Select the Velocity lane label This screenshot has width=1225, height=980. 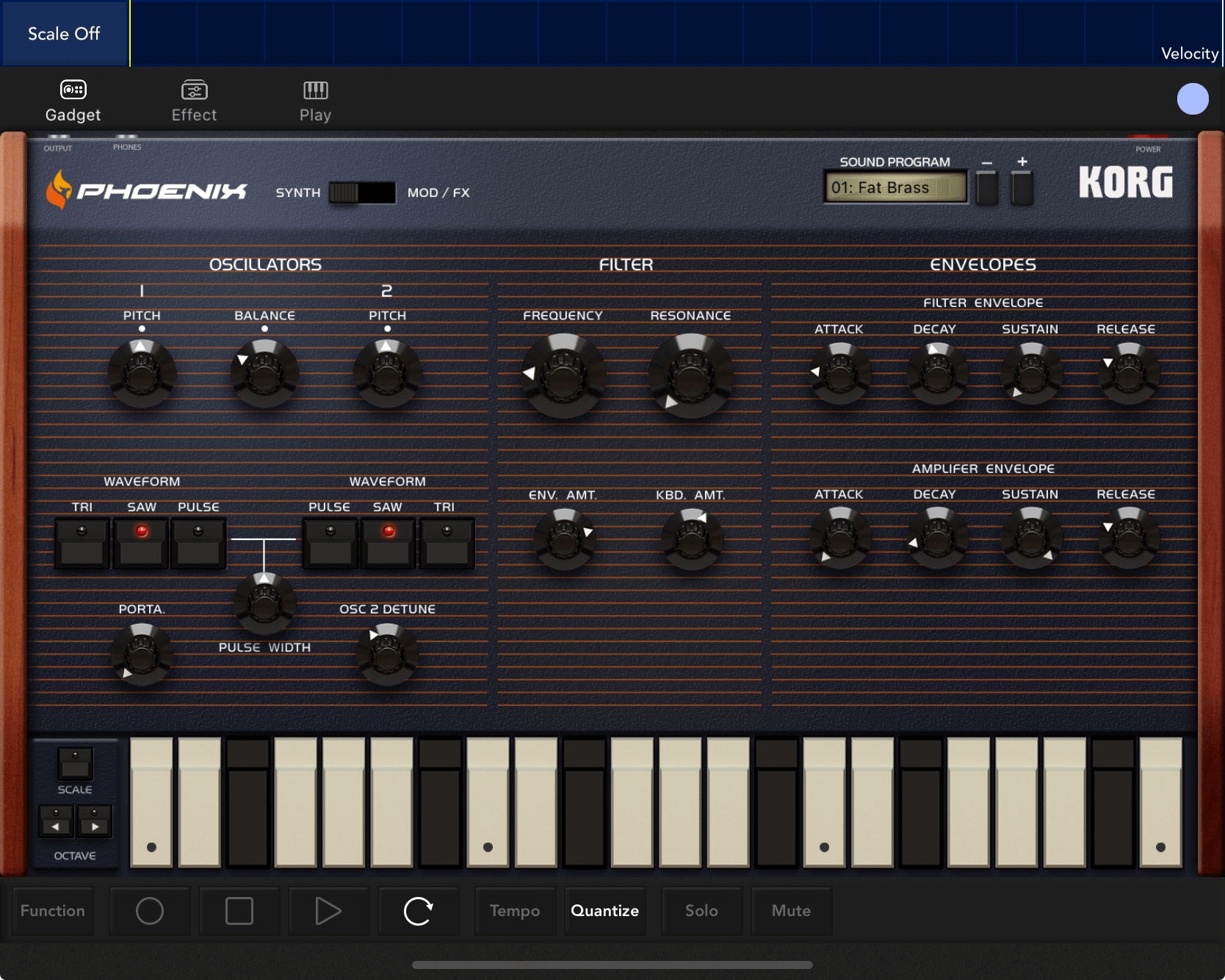[1189, 54]
